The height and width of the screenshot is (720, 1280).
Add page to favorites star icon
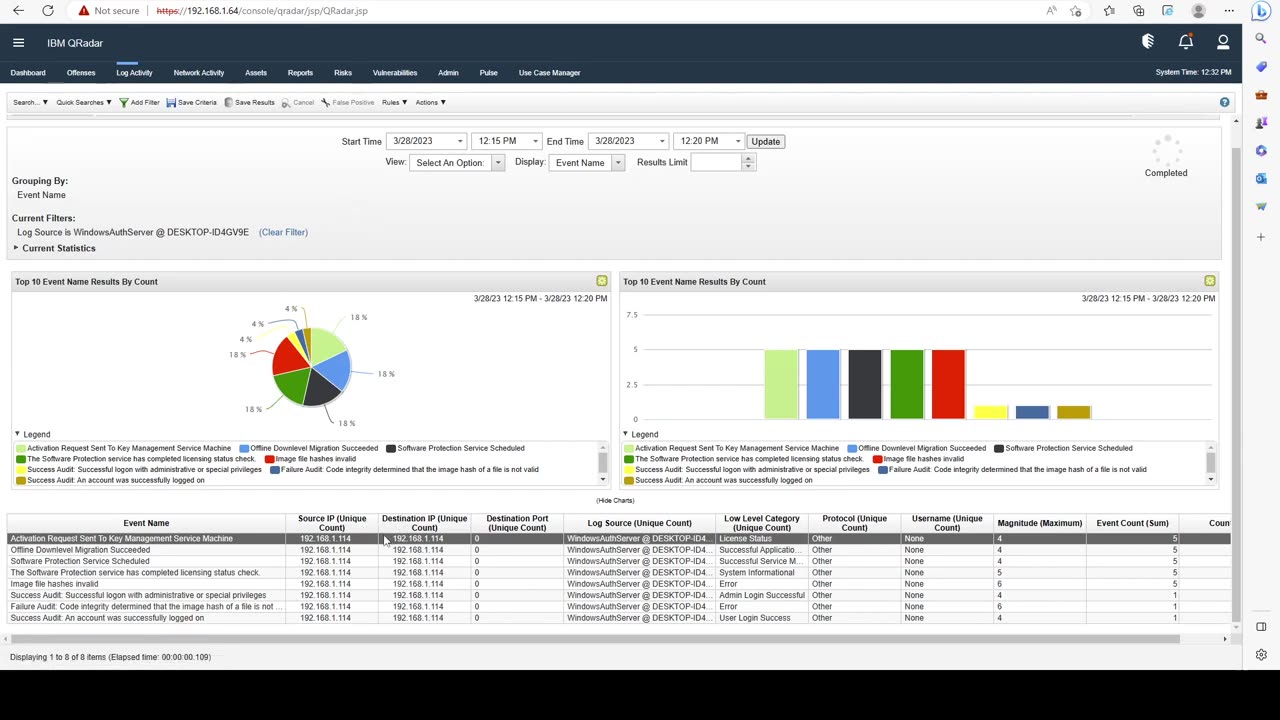point(1076,11)
